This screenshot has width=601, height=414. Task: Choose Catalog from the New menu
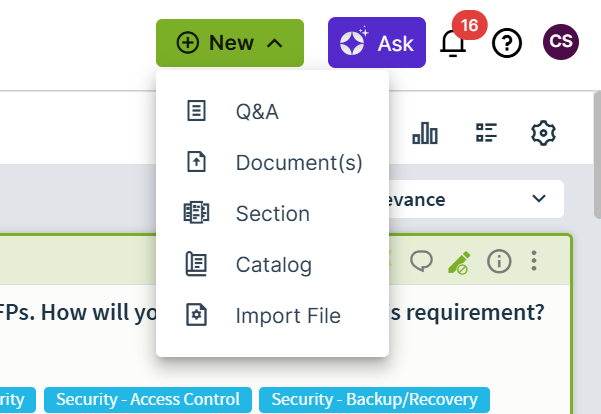273,264
